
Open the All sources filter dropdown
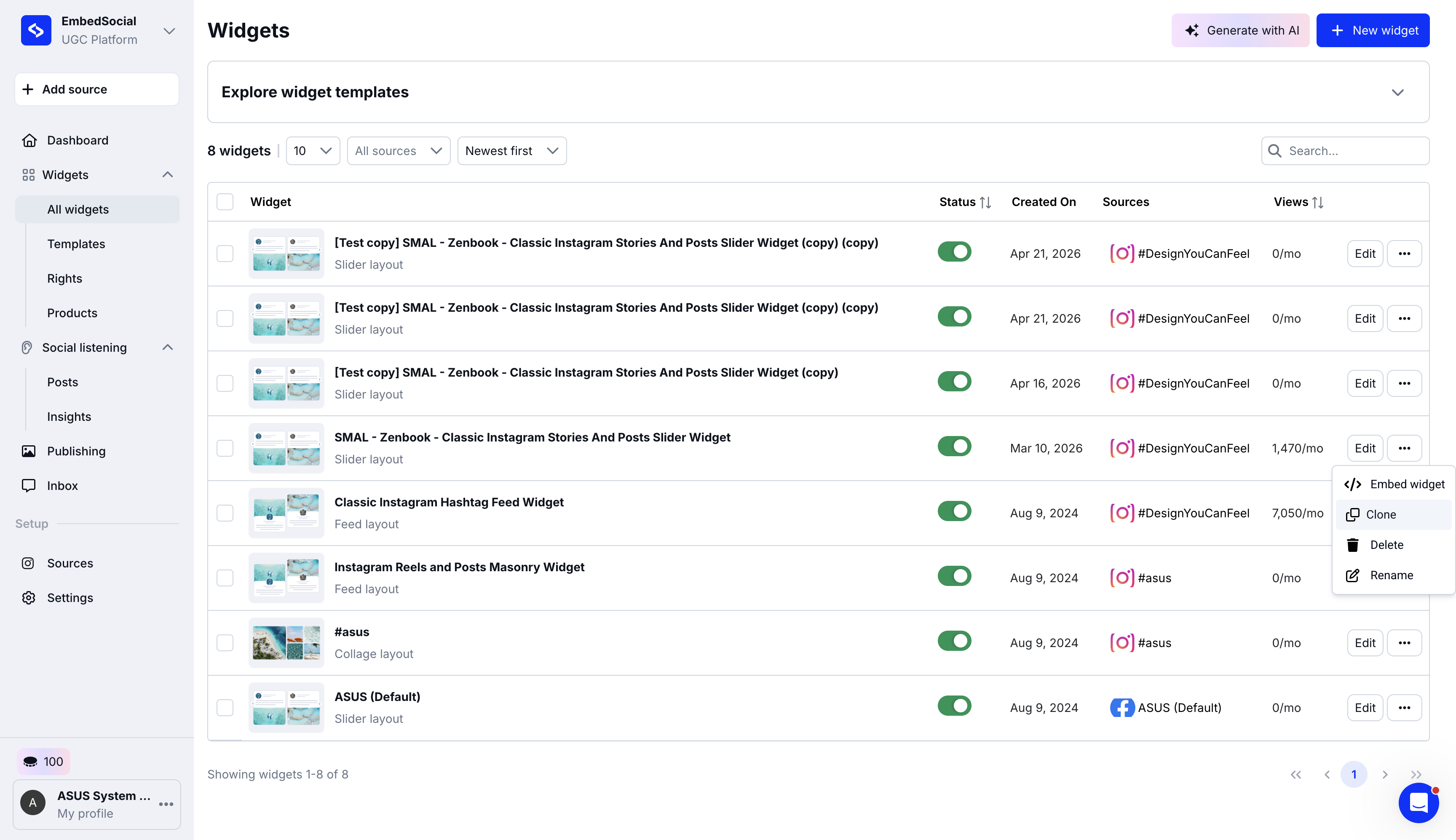pyautogui.click(x=398, y=150)
